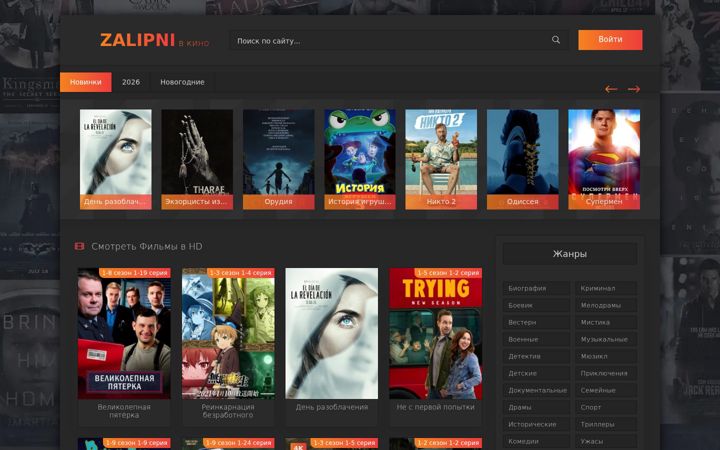This screenshot has width=720, height=450.
Task: Select the Детектив genre
Action: pos(536,356)
